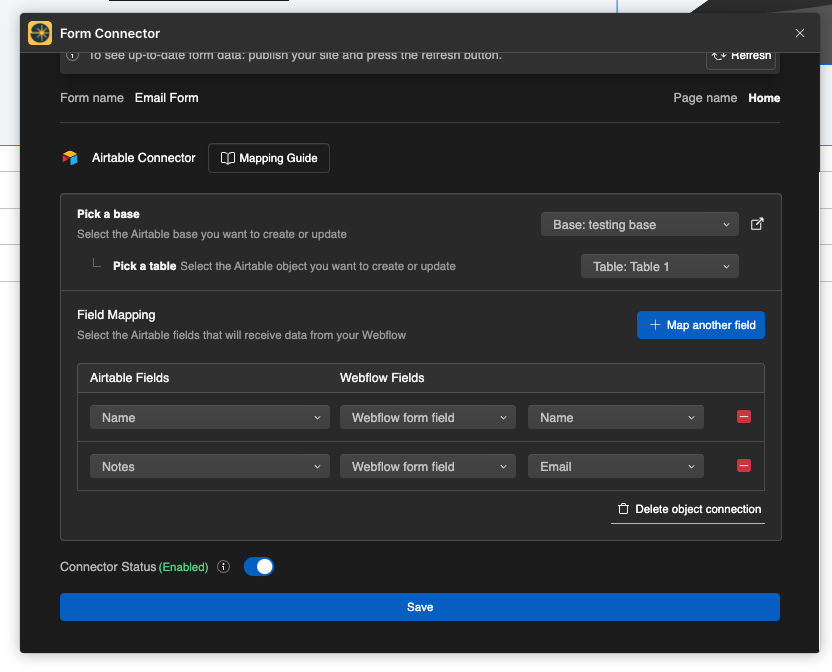
Task: Toggle the Connector Status switch
Action: click(258, 567)
